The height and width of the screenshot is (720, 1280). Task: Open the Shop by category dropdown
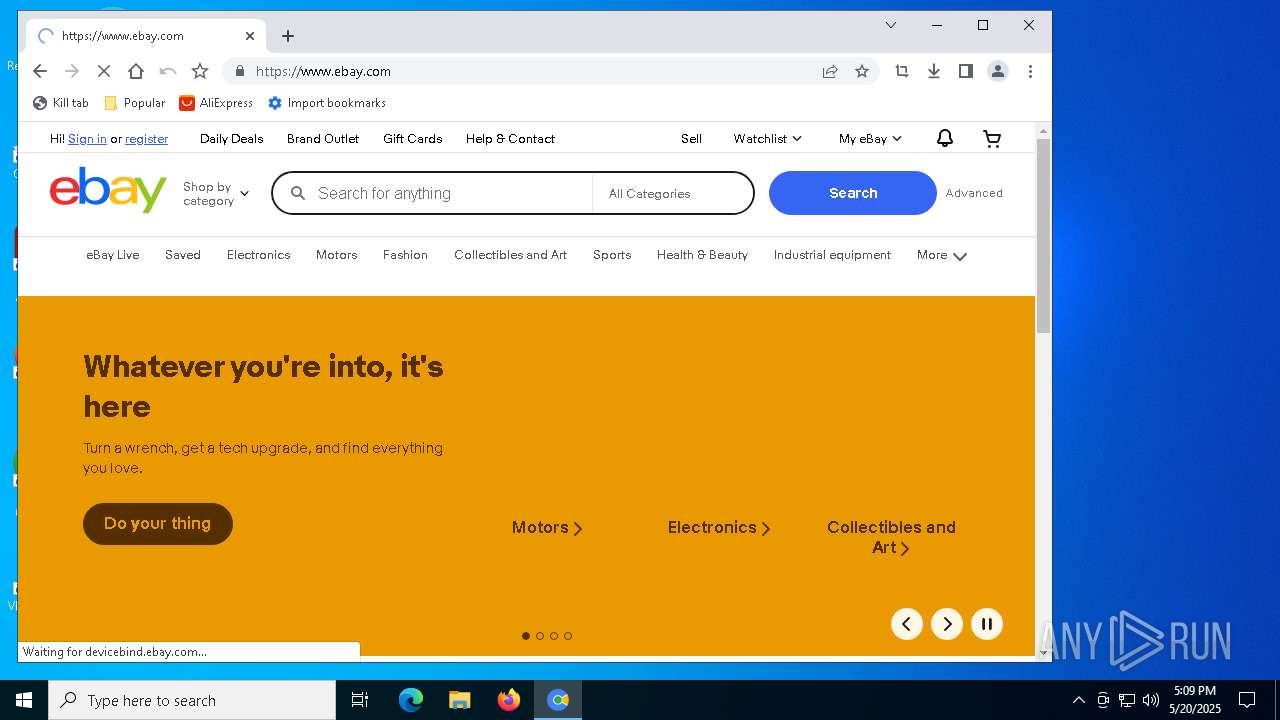216,194
